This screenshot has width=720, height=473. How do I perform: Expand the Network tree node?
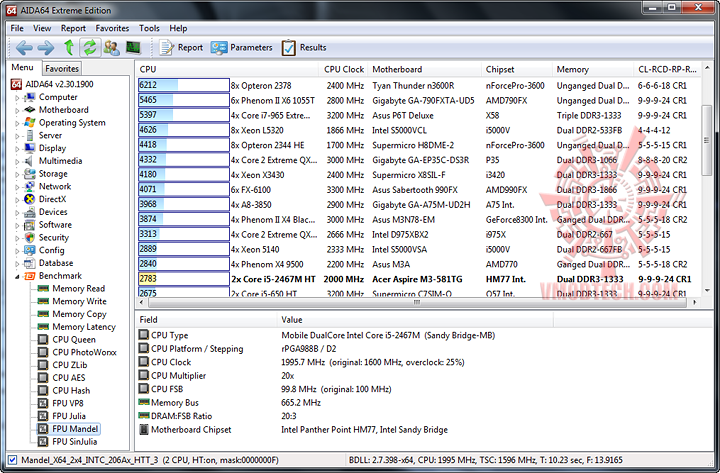click(17, 187)
